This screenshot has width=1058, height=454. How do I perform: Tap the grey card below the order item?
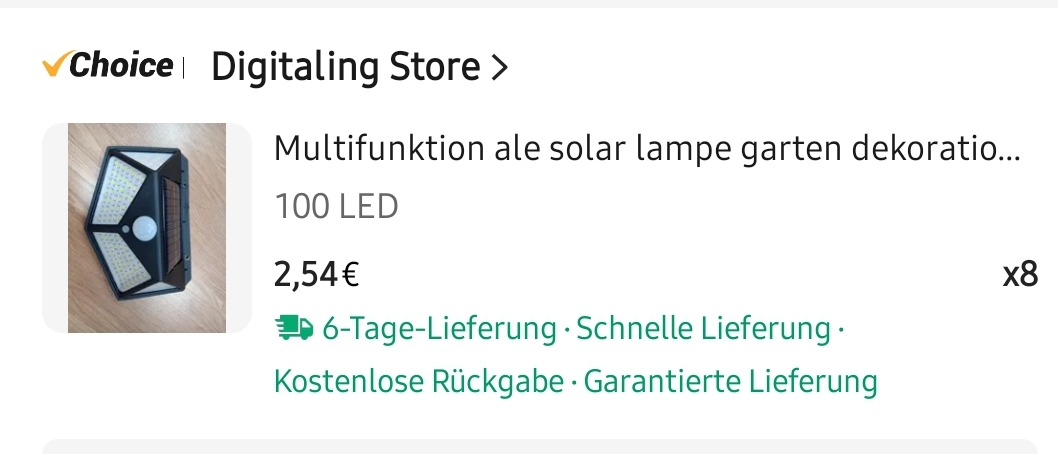tap(540, 446)
